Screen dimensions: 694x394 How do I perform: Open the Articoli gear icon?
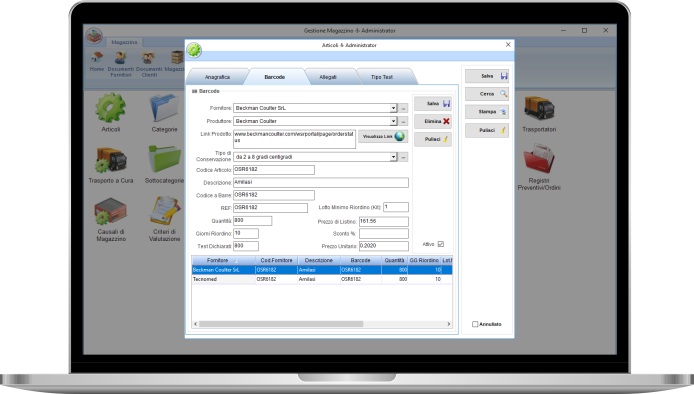111,108
